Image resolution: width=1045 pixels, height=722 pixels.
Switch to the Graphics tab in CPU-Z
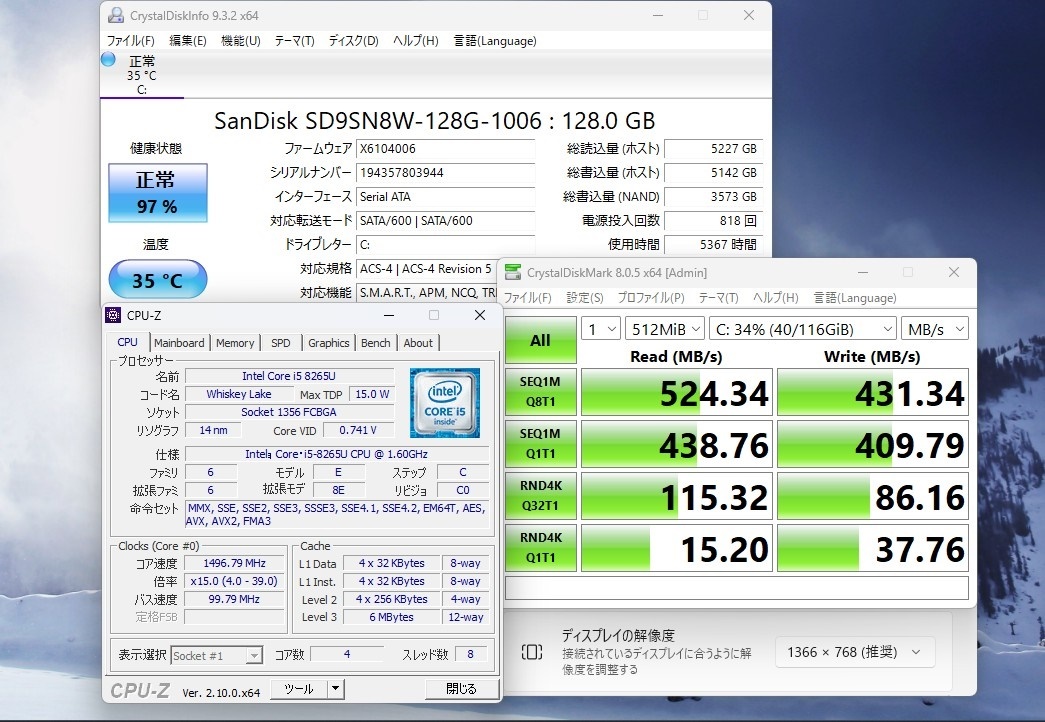[x=329, y=343]
